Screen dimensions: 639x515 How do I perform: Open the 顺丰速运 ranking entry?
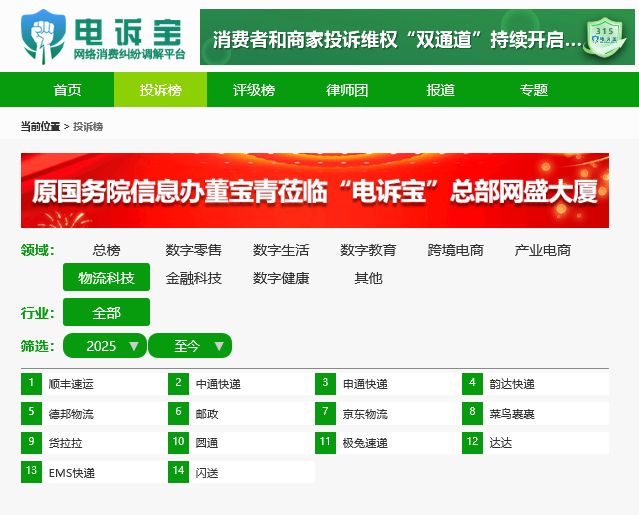(x=95, y=384)
